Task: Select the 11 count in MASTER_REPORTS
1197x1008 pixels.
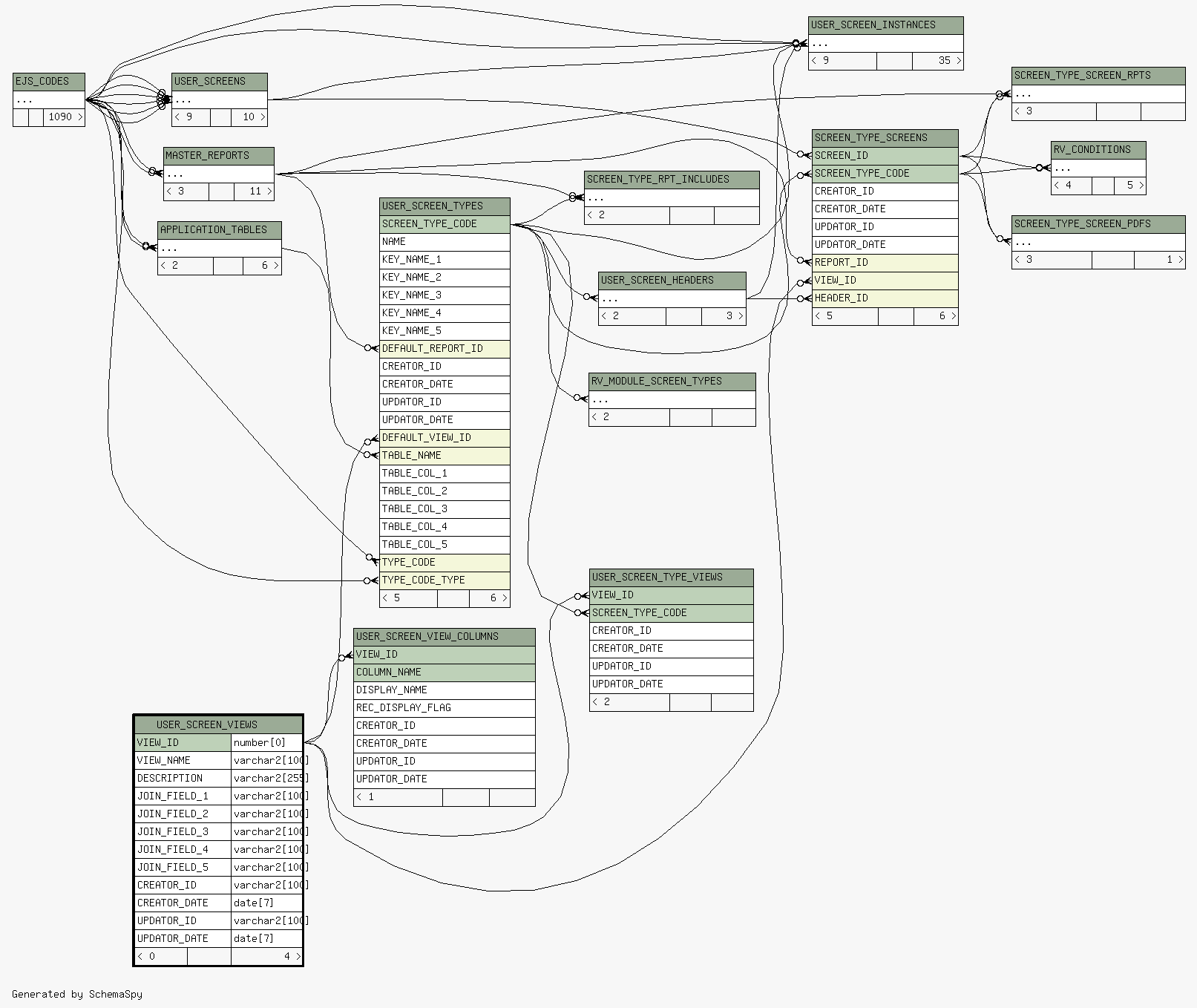Action: (255, 192)
